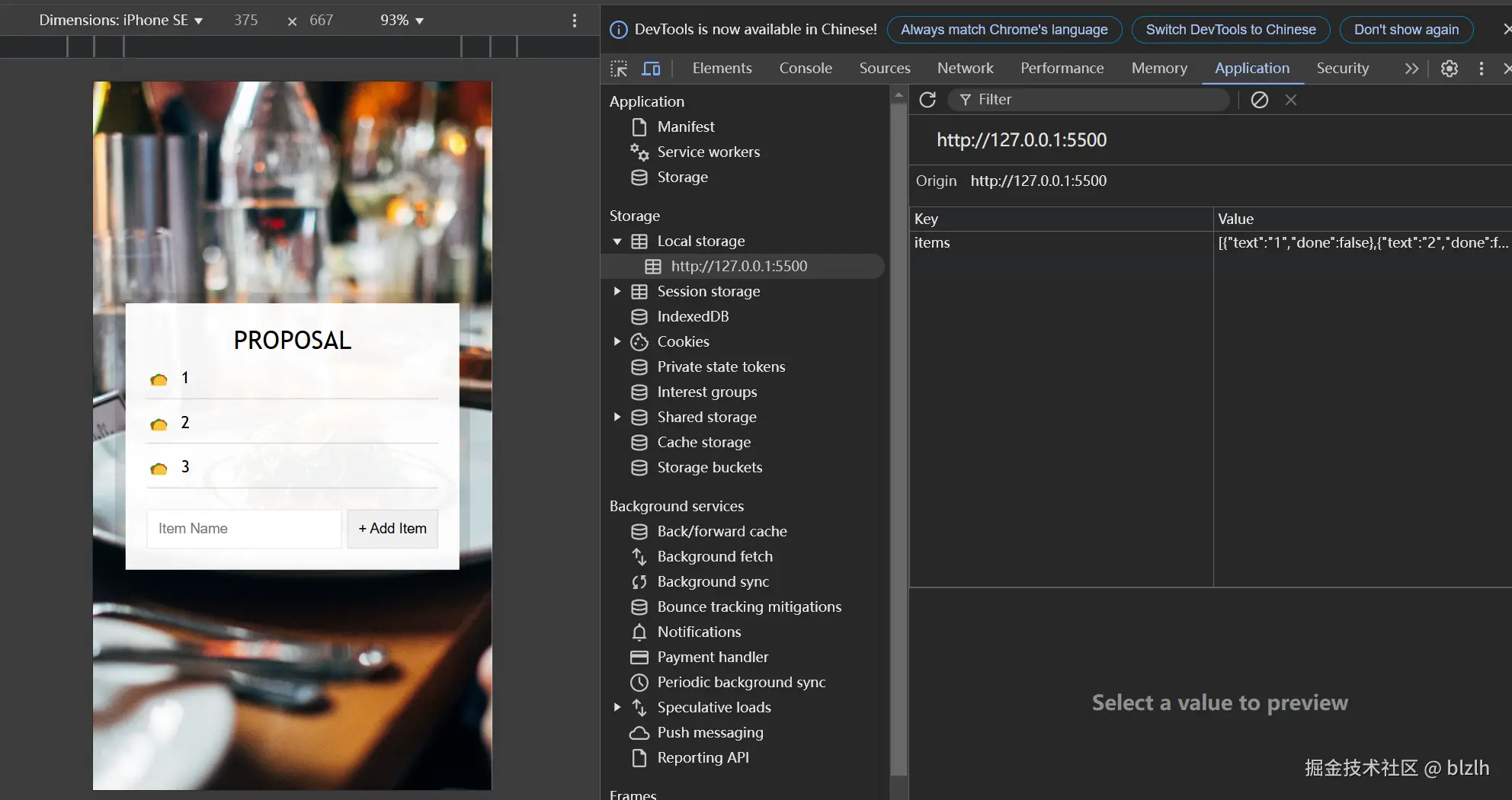Click the delete selected X icon
Image resolution: width=1512 pixels, height=800 pixels.
[x=1291, y=100]
